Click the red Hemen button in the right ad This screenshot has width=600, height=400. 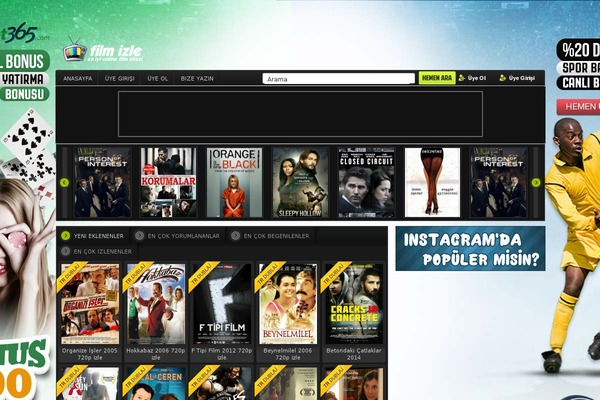(579, 106)
